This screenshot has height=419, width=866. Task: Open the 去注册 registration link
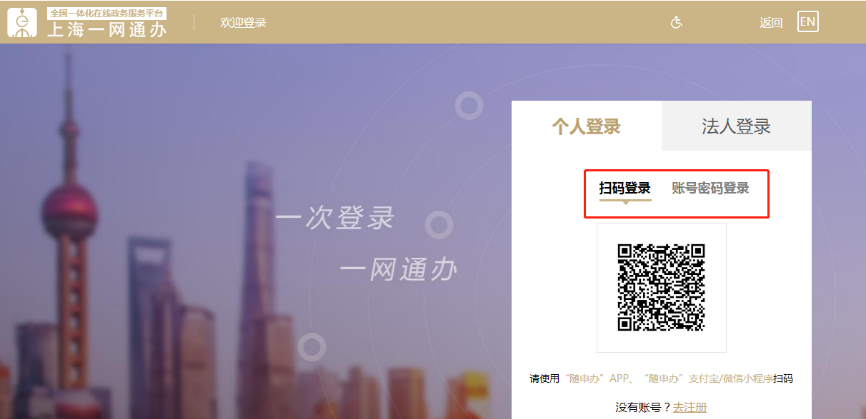tap(689, 407)
